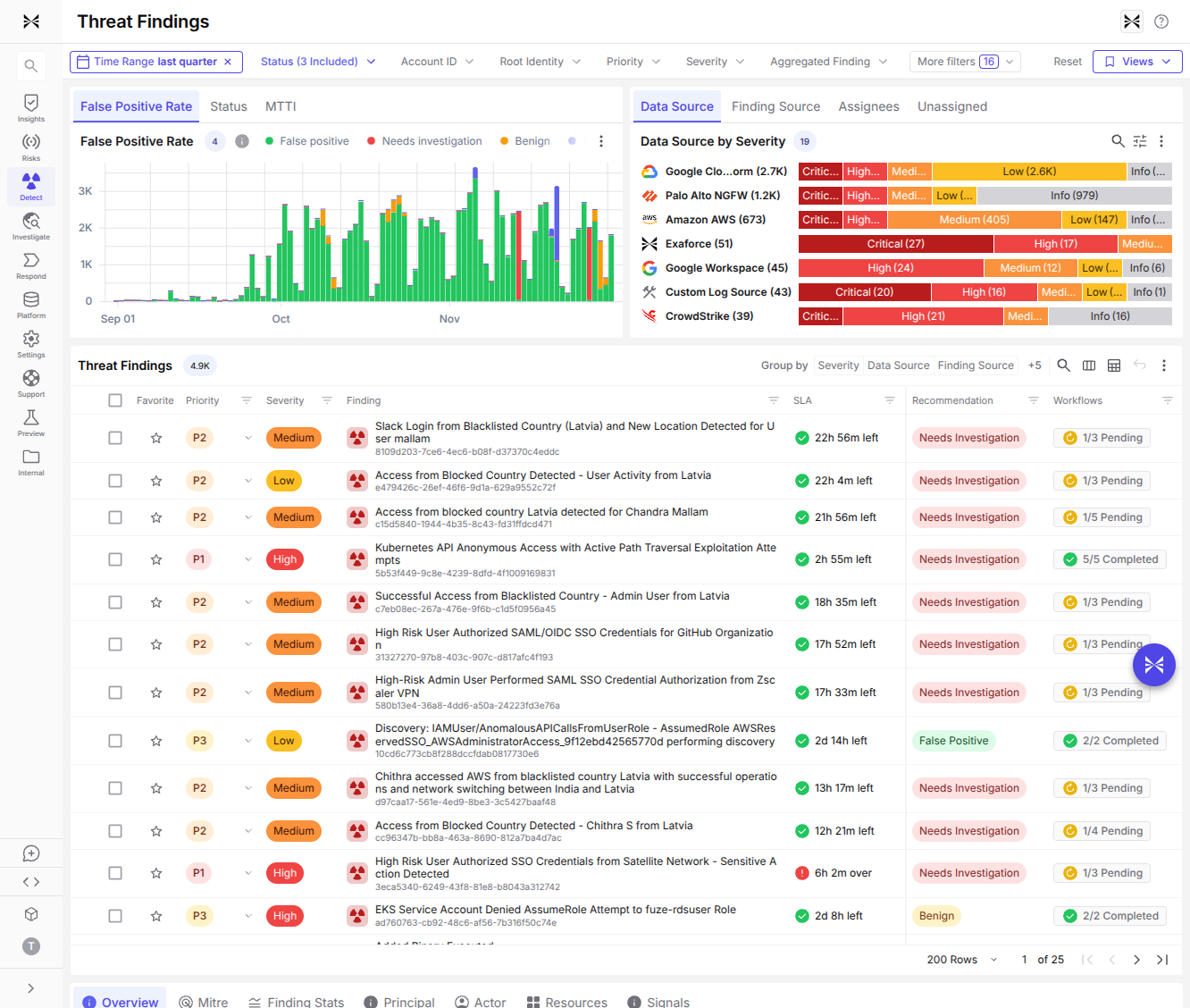Viewport: 1190px width, 1008px height.
Task: Open the Views button
Action: (1137, 62)
